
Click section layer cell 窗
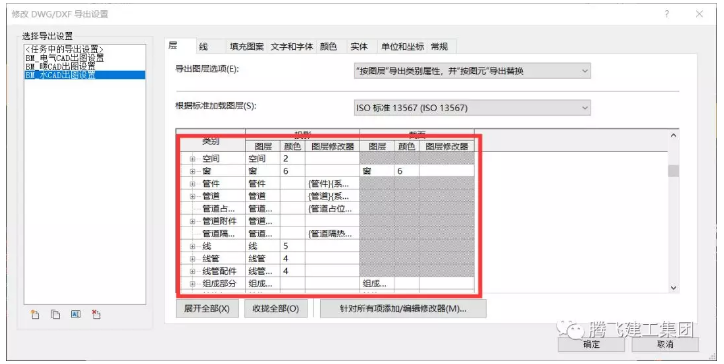(377, 171)
